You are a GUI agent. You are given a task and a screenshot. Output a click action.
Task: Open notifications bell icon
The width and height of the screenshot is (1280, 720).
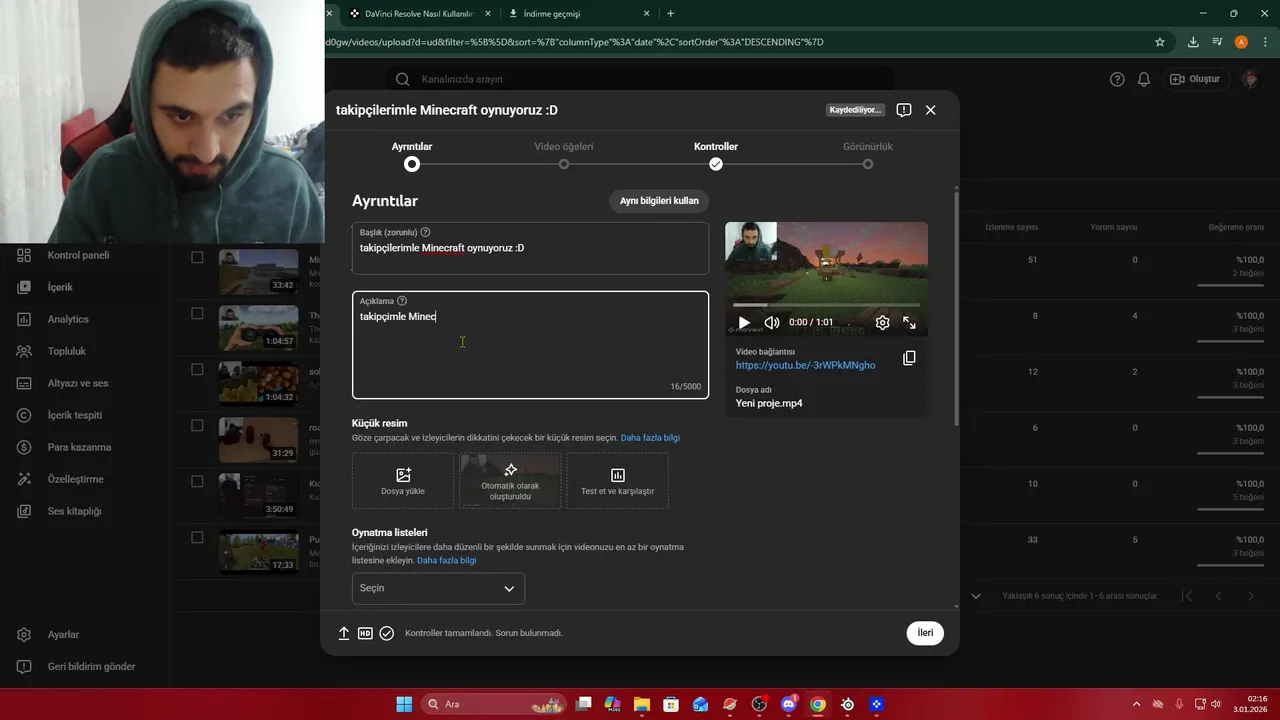pos(1144,79)
